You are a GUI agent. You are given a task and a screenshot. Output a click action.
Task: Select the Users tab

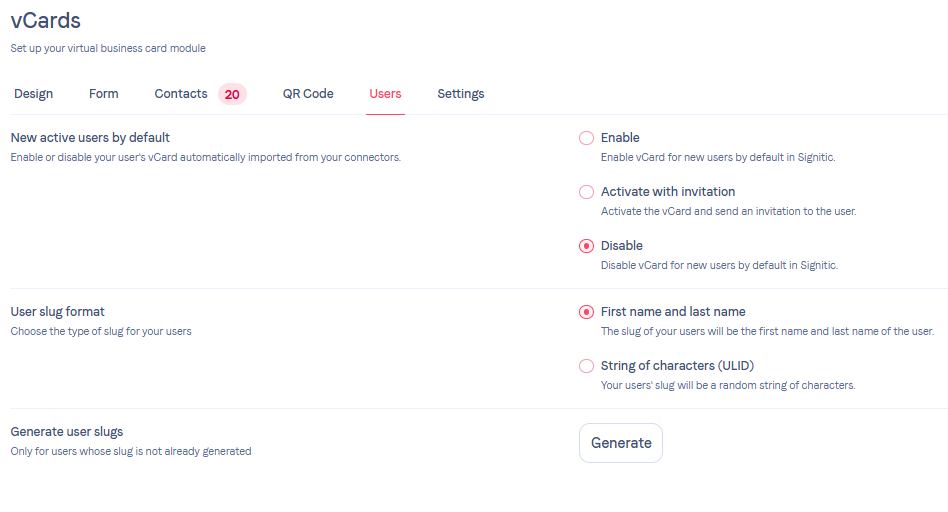[385, 94]
